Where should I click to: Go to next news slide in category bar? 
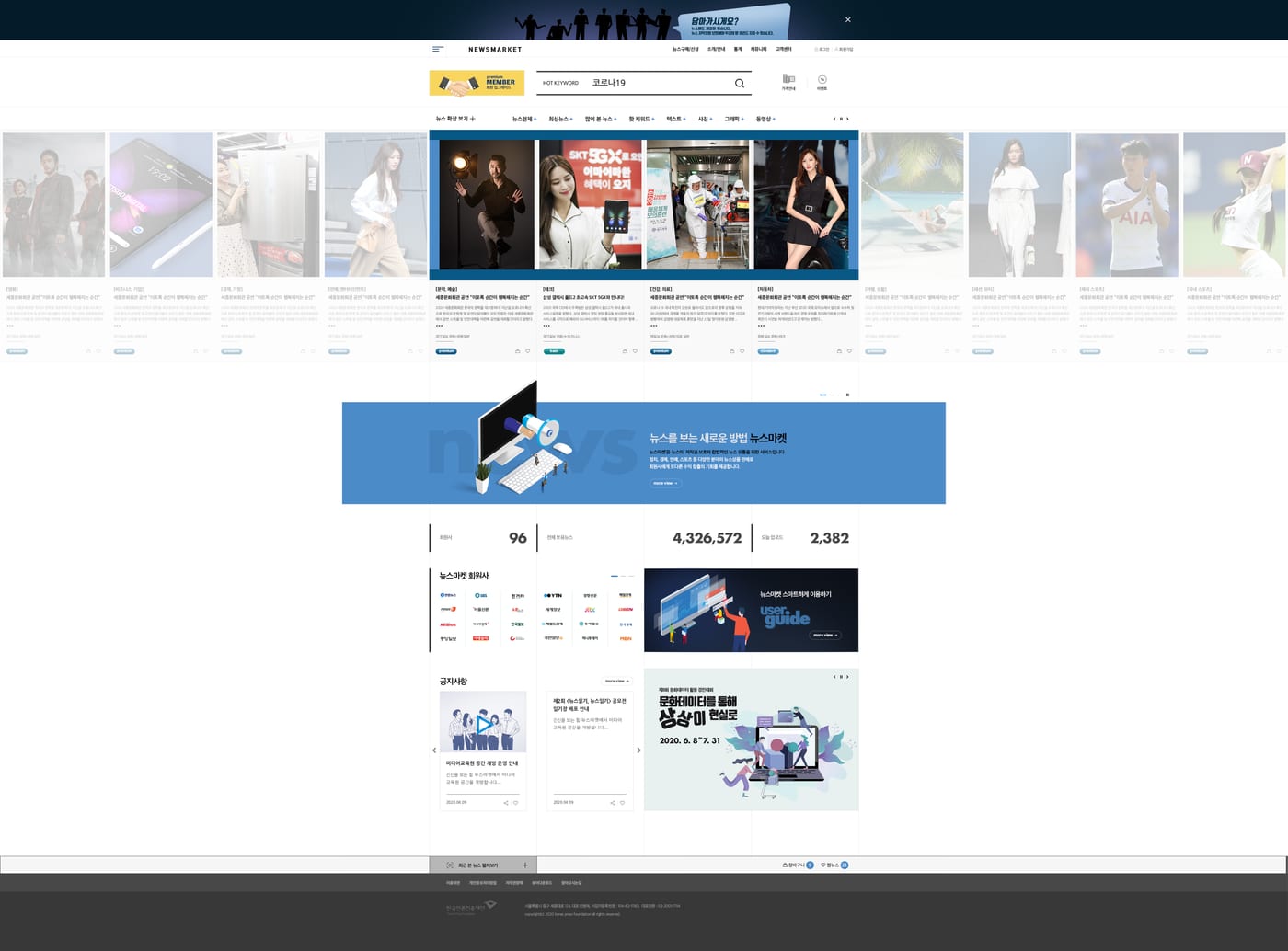[x=847, y=119]
